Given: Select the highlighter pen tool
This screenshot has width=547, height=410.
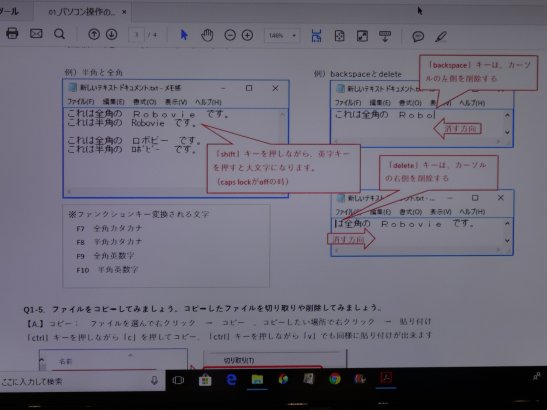Looking at the screenshot, I should (x=441, y=36).
